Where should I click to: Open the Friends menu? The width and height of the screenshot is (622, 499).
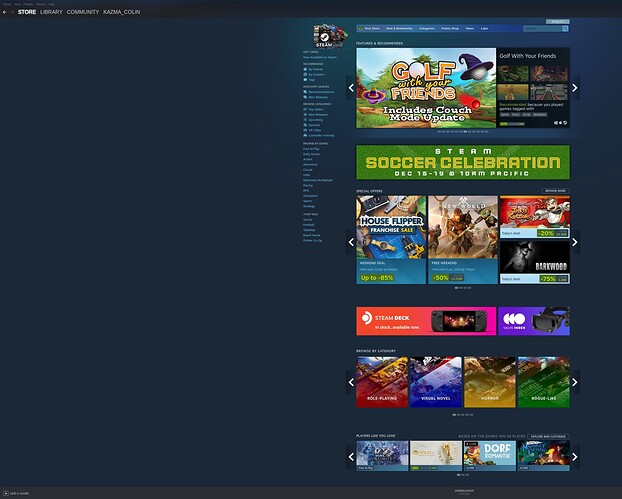coord(28,4)
